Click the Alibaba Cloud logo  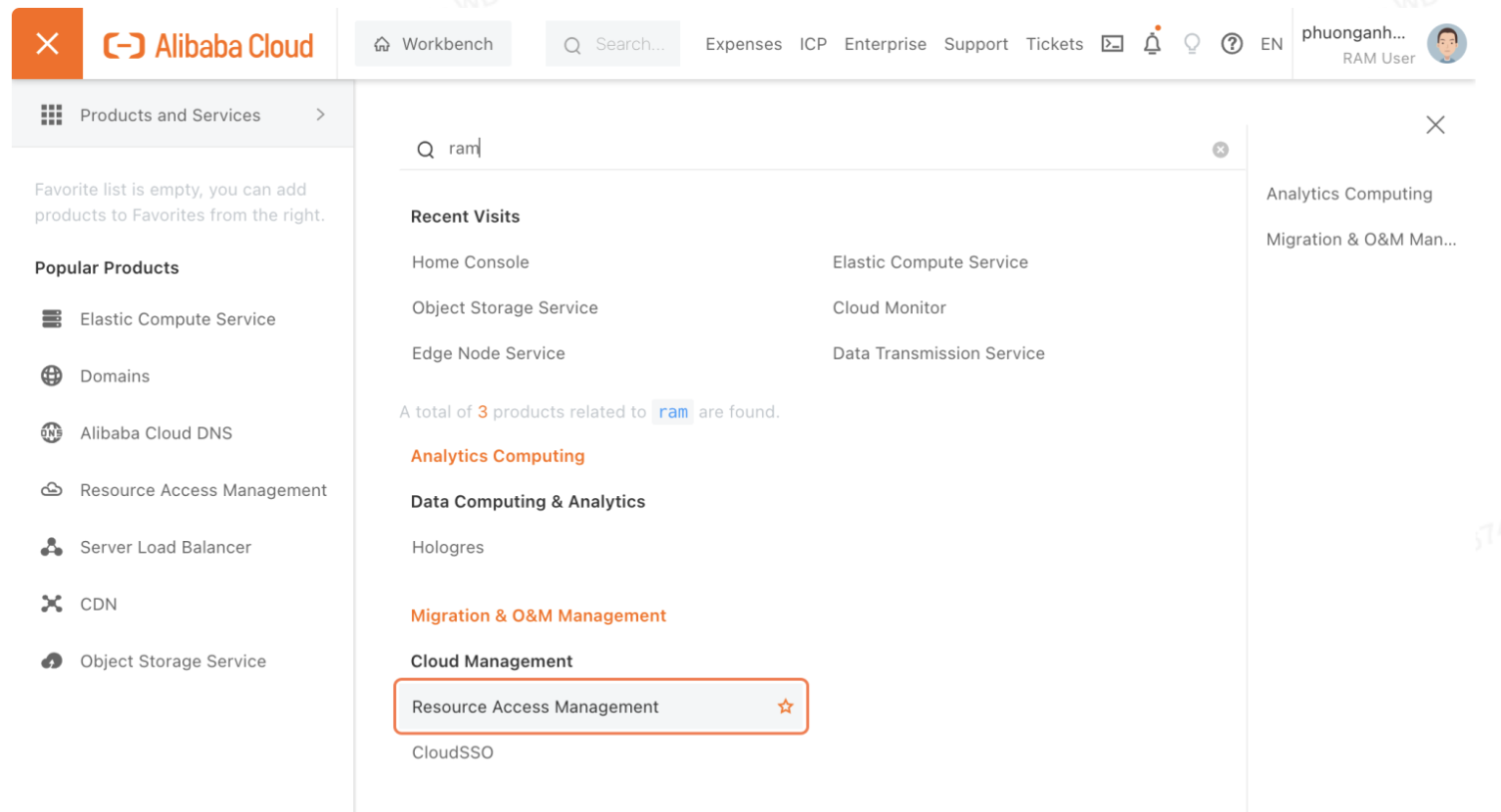(x=208, y=45)
